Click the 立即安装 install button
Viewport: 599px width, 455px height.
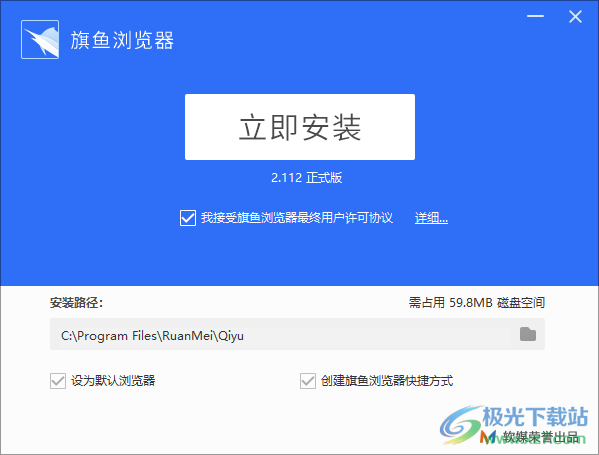[300, 127]
